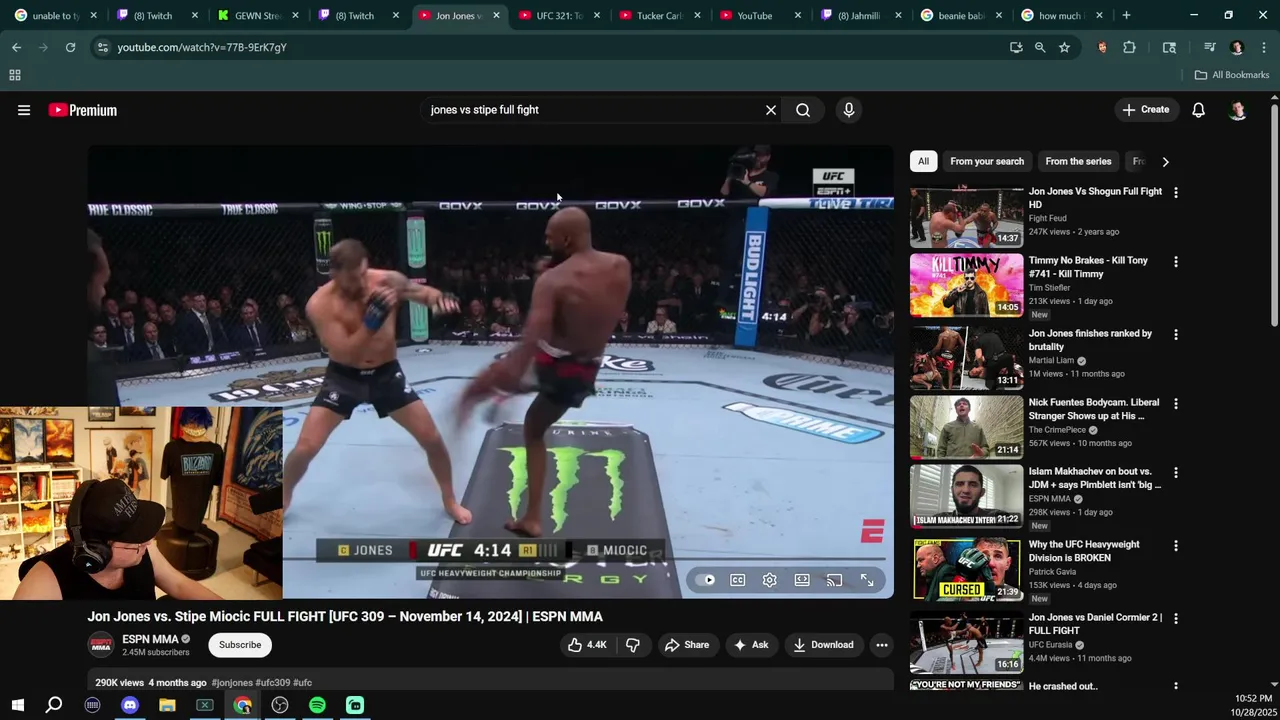Open options for Nick Fuentes Bodycam video
The height and width of the screenshot is (720, 1280).
tap(1176, 403)
